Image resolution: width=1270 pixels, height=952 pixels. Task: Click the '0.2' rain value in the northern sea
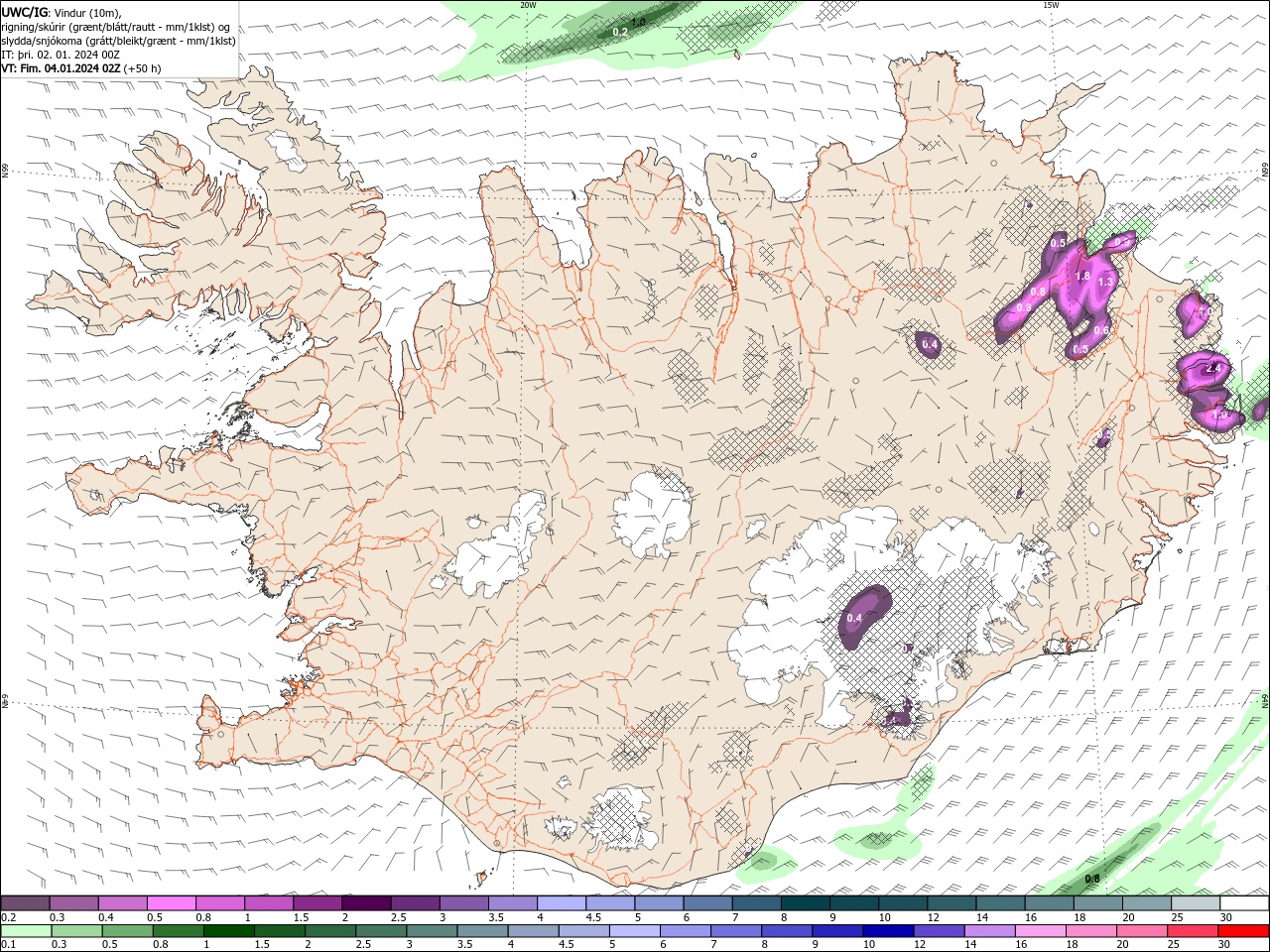[x=620, y=33]
